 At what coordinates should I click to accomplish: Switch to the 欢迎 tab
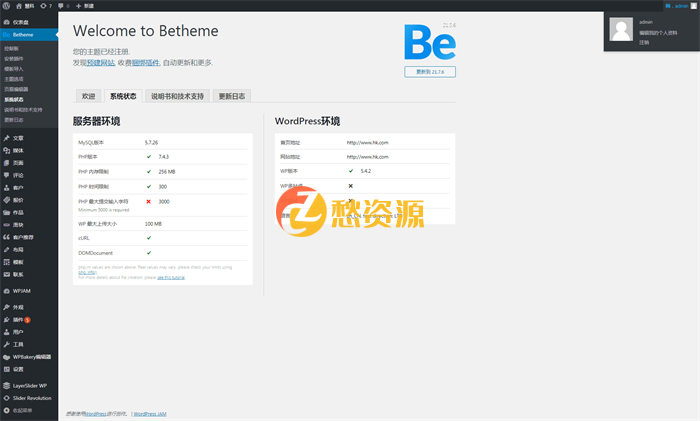click(x=88, y=96)
